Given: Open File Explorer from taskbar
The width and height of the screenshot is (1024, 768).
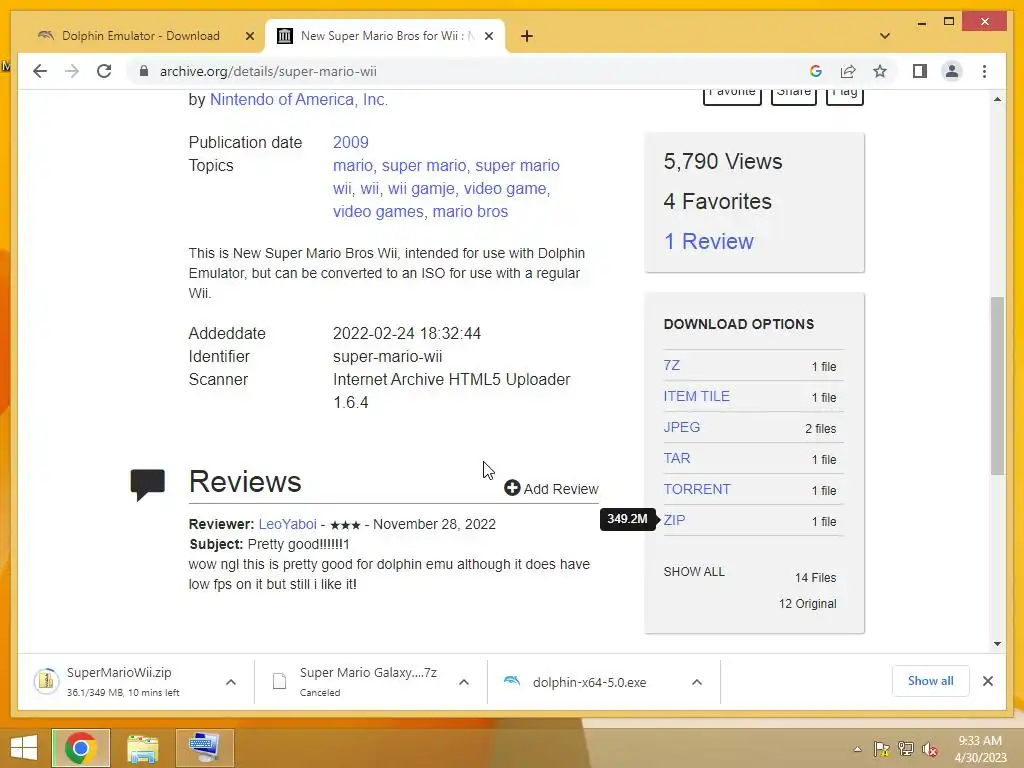Looking at the screenshot, I should click(142, 748).
